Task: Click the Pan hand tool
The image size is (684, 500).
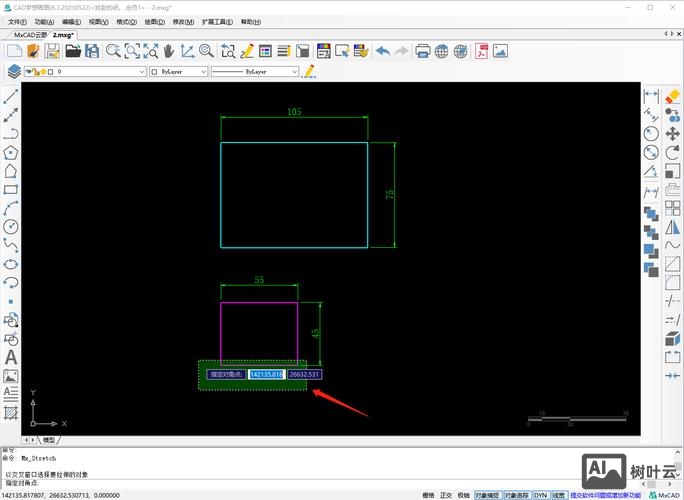Action: coord(168,51)
